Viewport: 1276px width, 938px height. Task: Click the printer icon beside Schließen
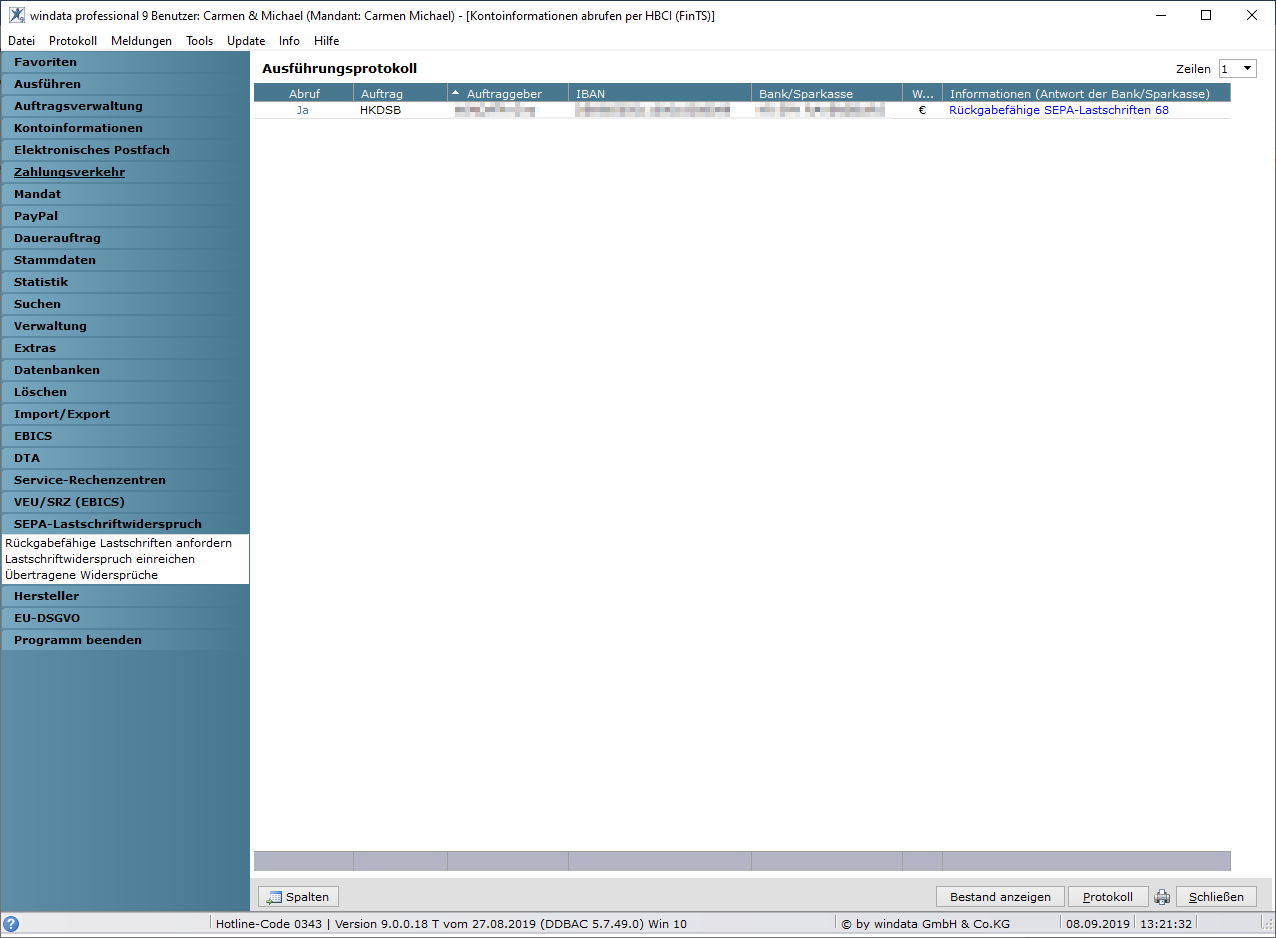(1162, 897)
